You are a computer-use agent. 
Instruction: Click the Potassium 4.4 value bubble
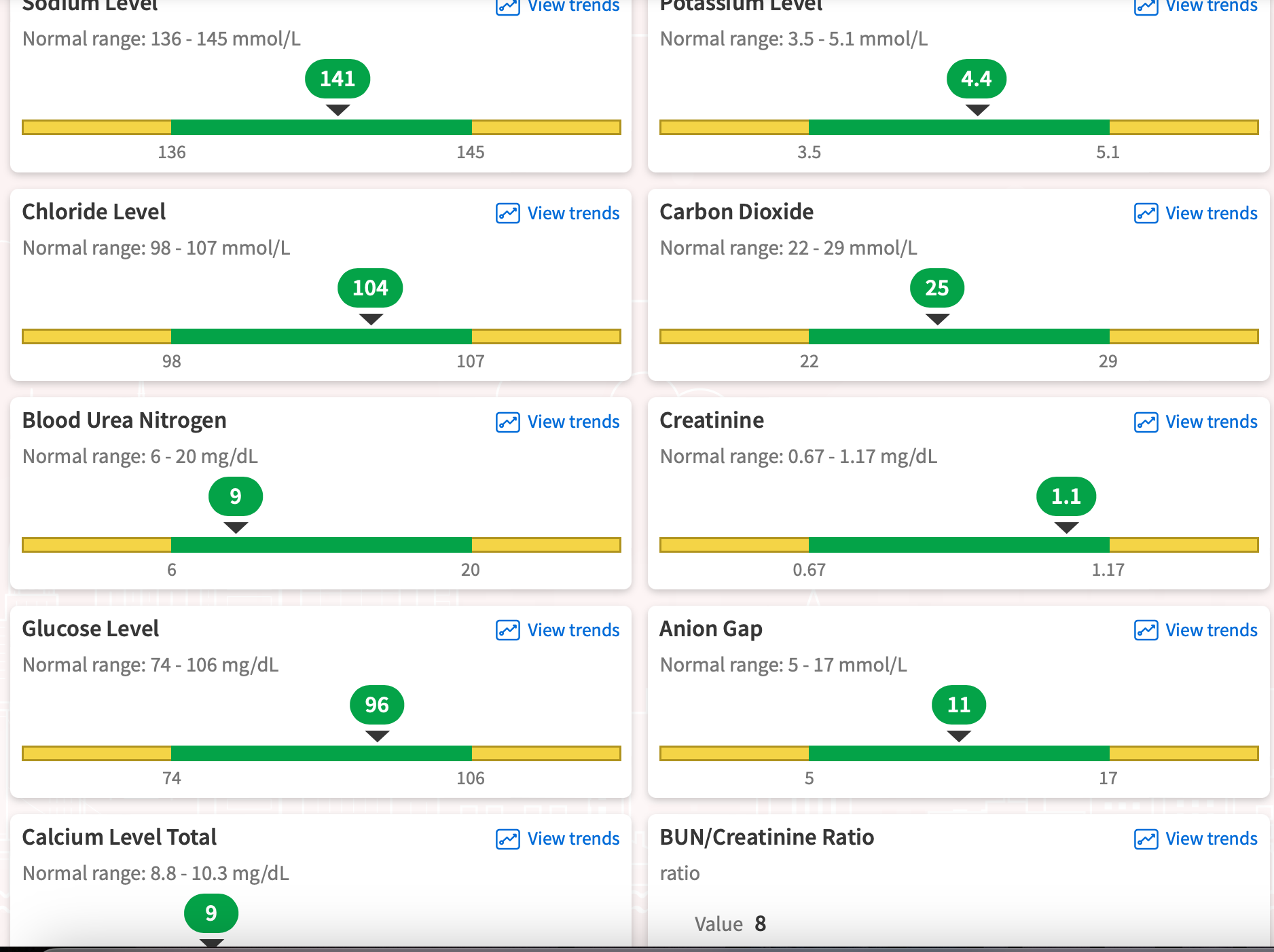[x=976, y=79]
